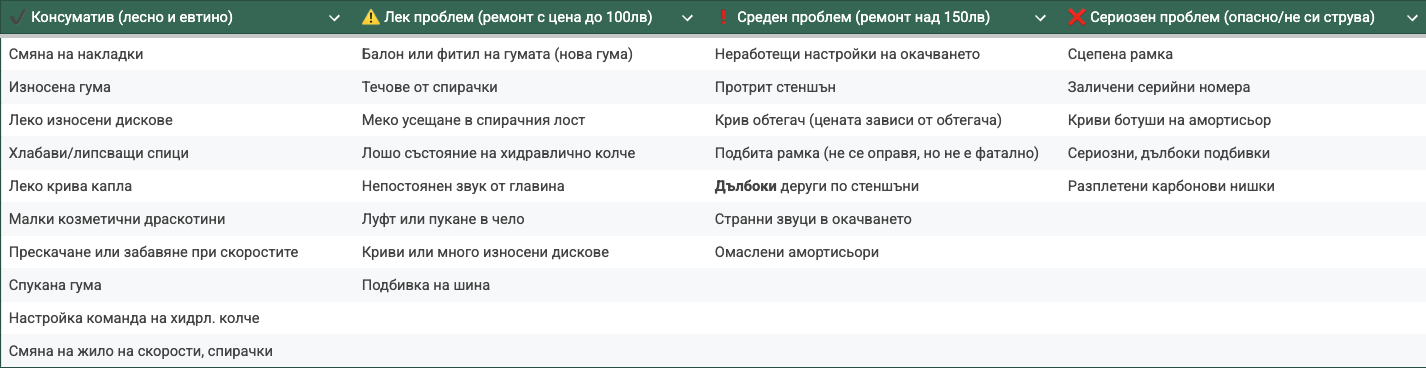Select the Среден проблем header text
This screenshot has width=1426, height=368.
click(863, 18)
